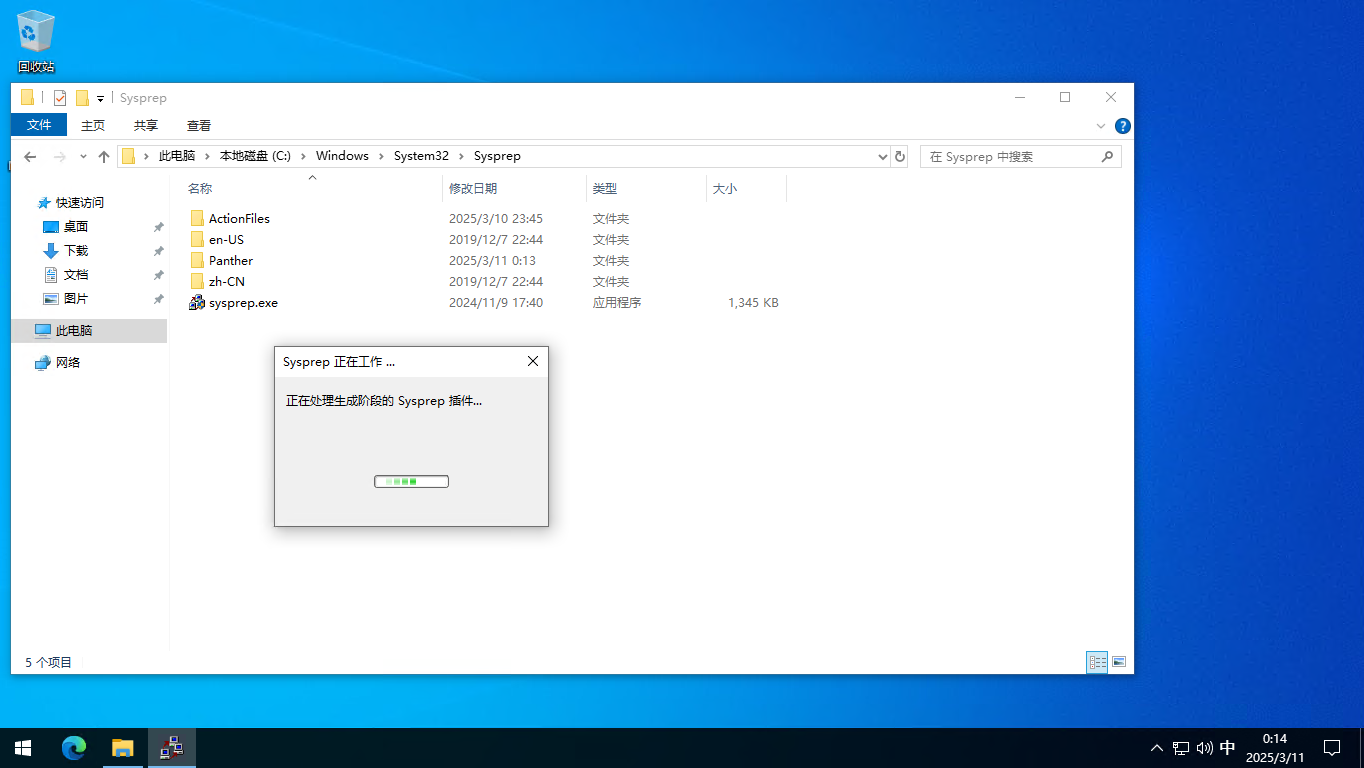Open the address bar history dropdown
1364x768 pixels.
point(883,157)
